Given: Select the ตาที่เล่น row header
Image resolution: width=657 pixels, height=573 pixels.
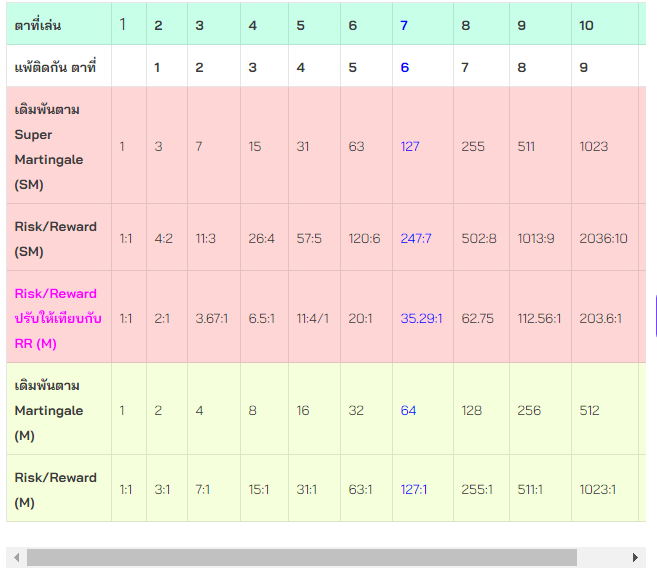Looking at the screenshot, I should point(38,25).
